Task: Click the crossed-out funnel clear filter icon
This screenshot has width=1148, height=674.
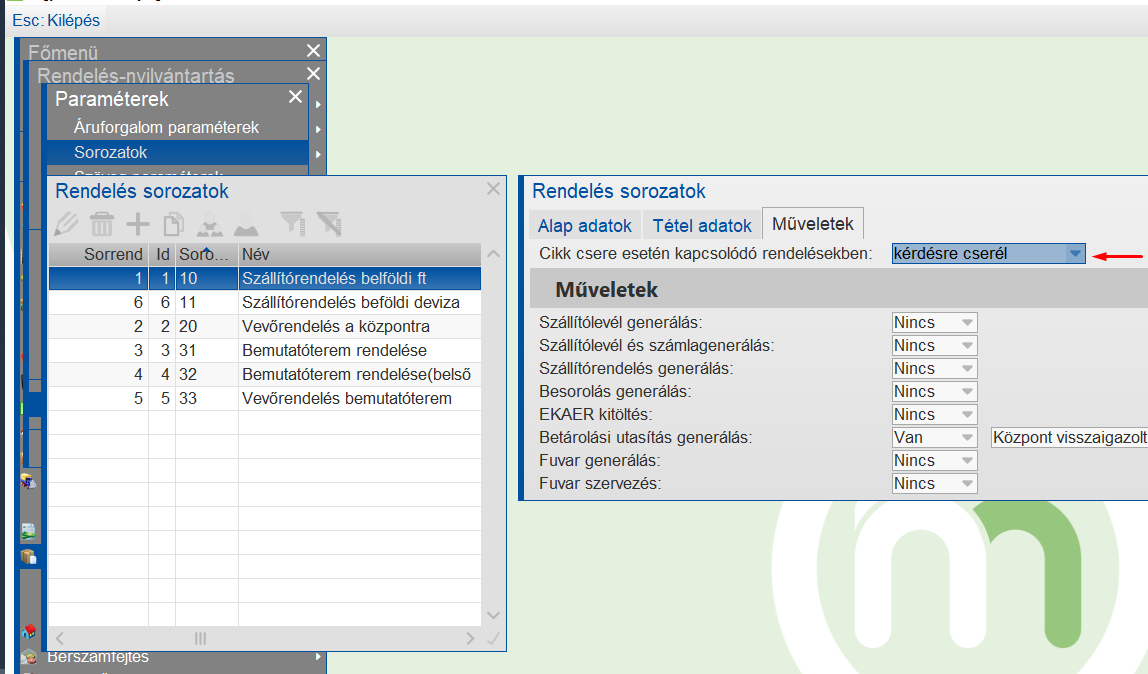Action: (328, 223)
